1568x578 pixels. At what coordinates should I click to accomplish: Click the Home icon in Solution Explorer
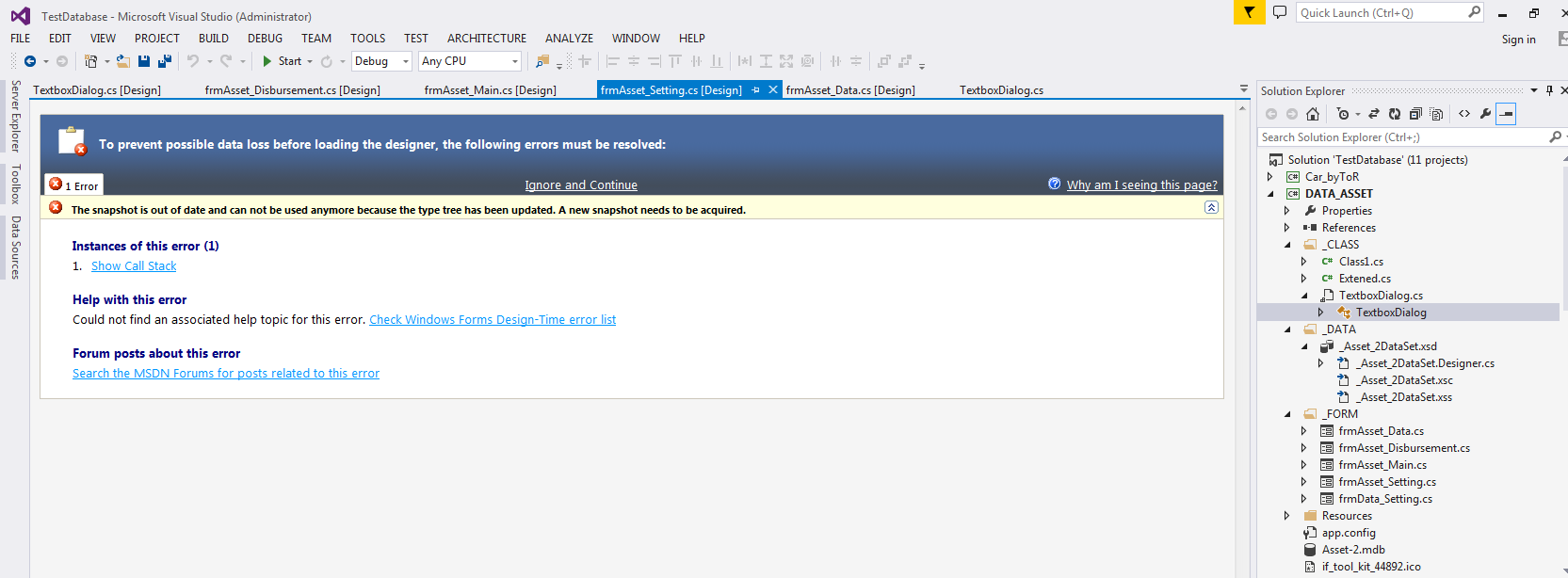pyautogui.click(x=1313, y=114)
